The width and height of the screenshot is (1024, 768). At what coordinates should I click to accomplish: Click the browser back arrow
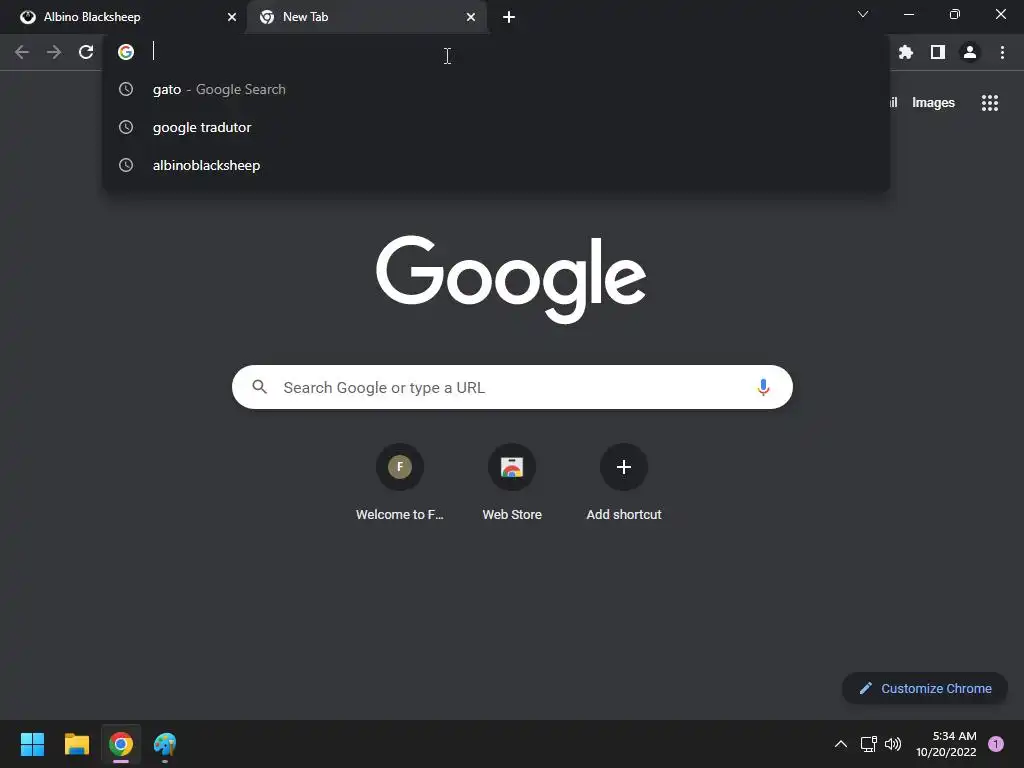pyautogui.click(x=22, y=52)
